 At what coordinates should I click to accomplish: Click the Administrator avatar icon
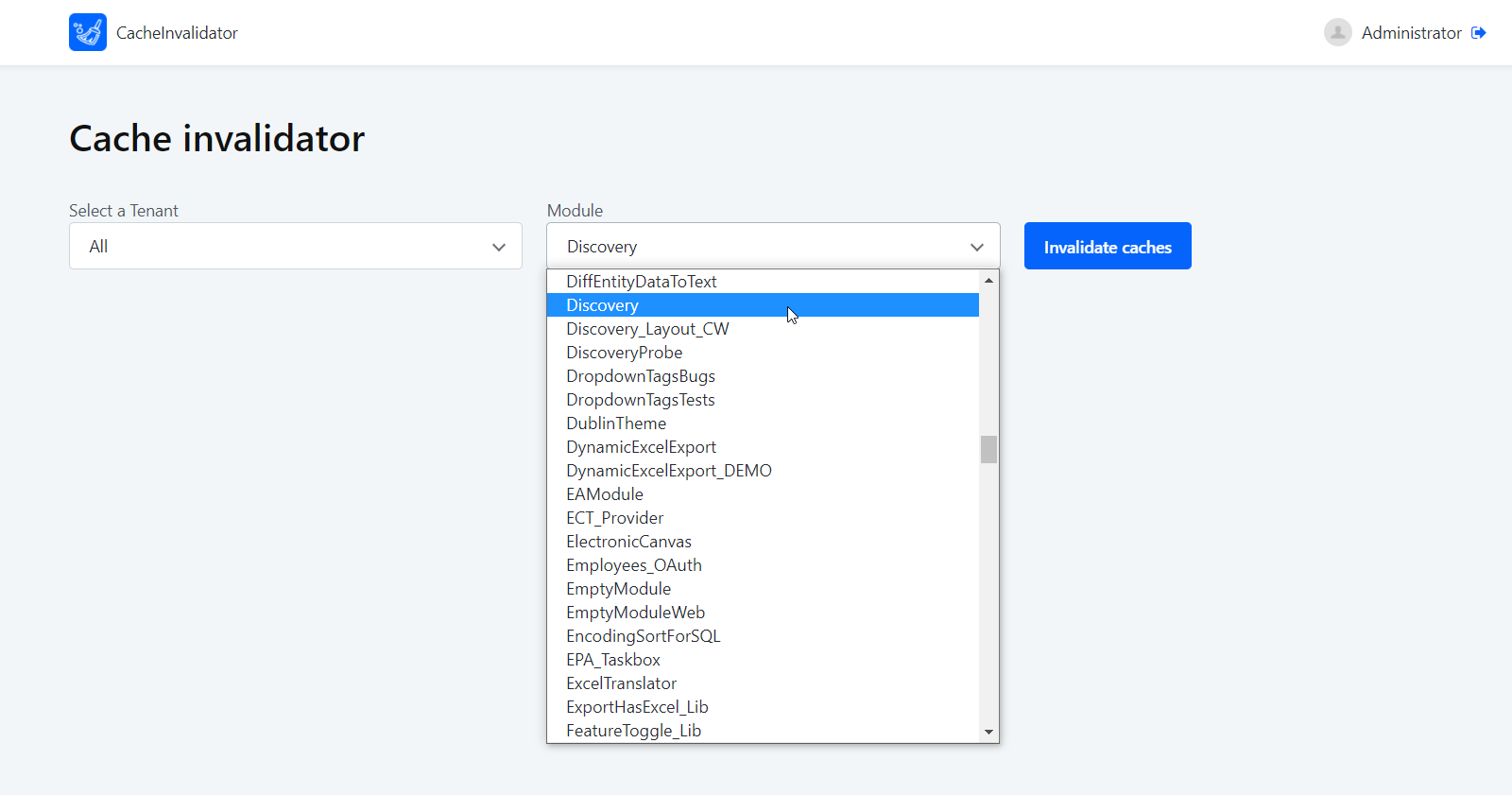click(x=1337, y=32)
